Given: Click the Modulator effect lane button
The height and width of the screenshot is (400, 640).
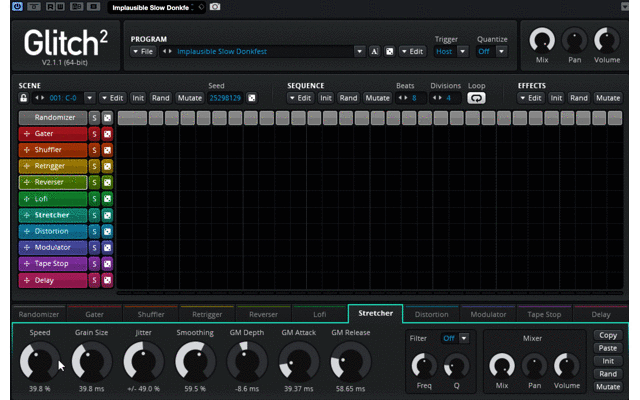Looking at the screenshot, I should pyautogui.click(x=53, y=248).
